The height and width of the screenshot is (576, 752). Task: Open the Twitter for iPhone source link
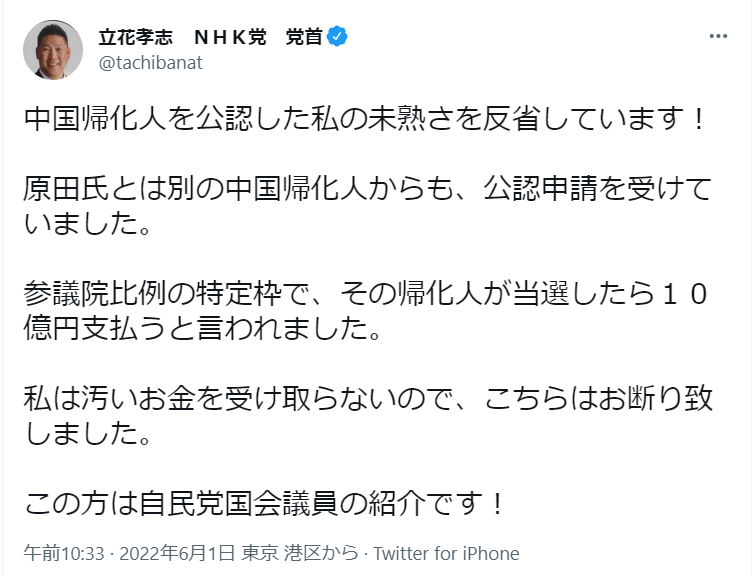[x=446, y=553]
